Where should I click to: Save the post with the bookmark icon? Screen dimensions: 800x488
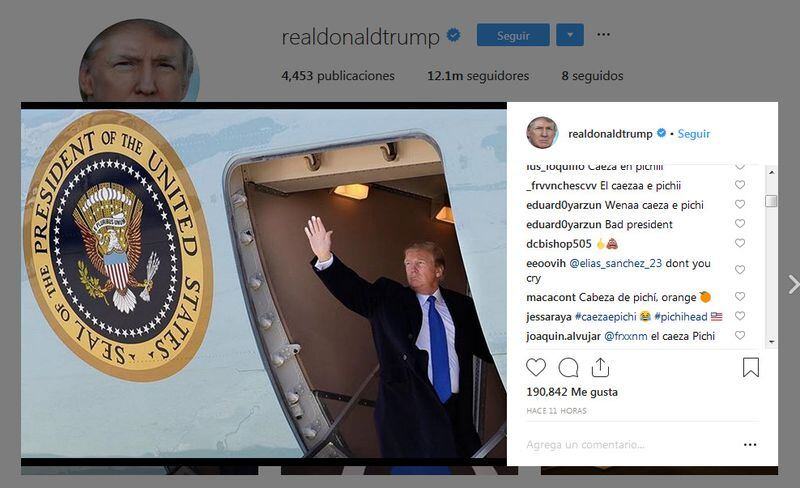coord(751,367)
